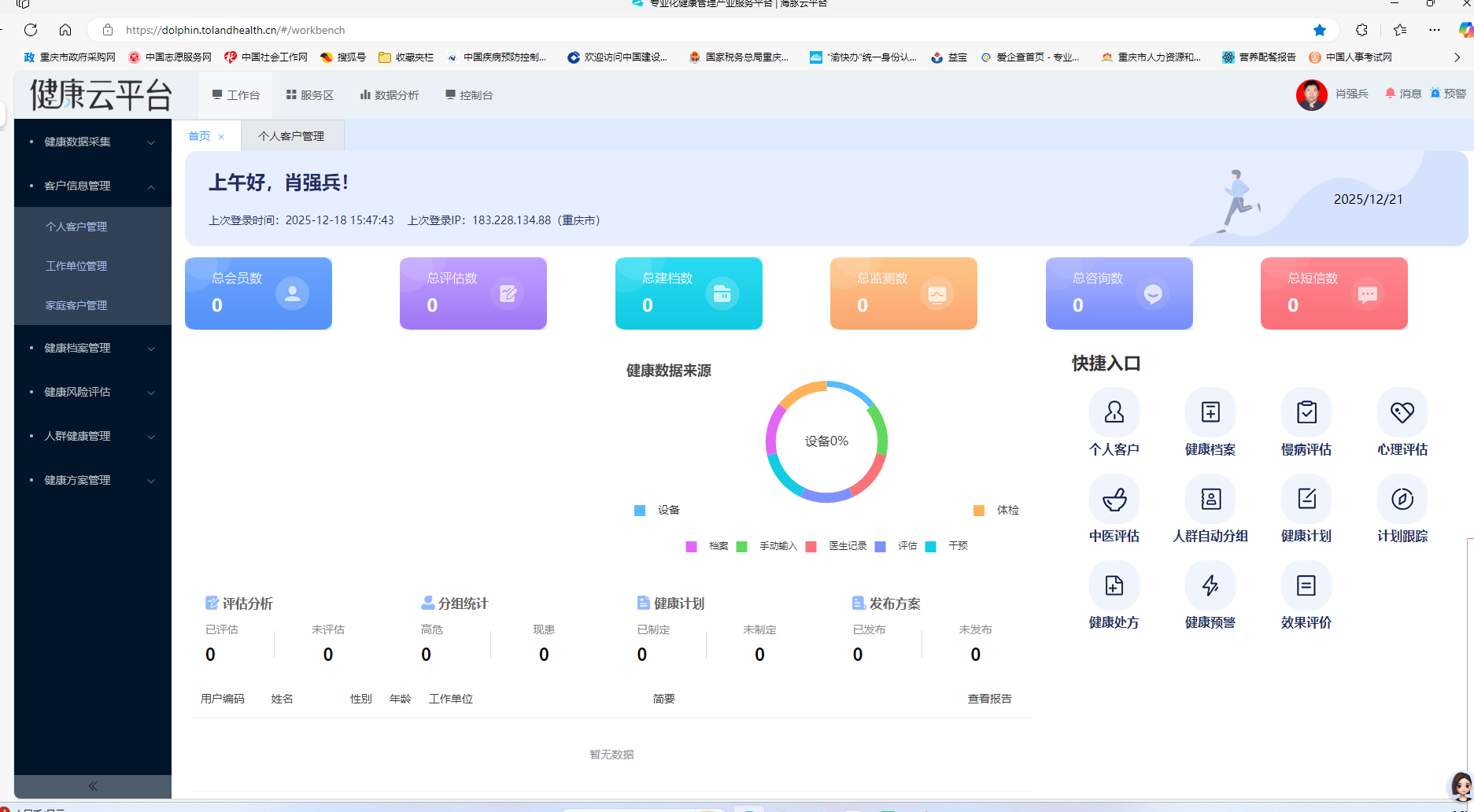1474x812 pixels.
Task: Toggle the 手动输入 legend entry
Action: [x=767, y=546]
